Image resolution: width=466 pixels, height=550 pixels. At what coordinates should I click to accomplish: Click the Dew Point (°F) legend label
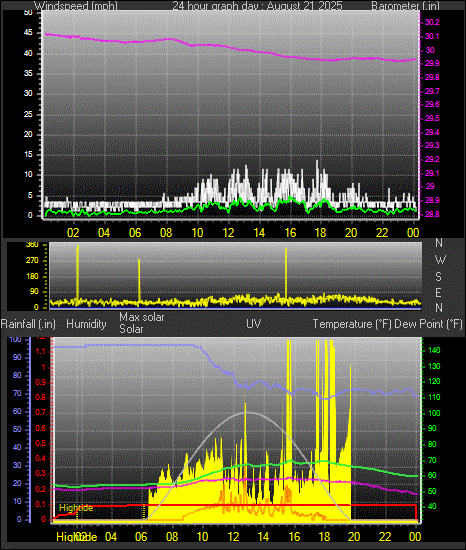[428, 324]
